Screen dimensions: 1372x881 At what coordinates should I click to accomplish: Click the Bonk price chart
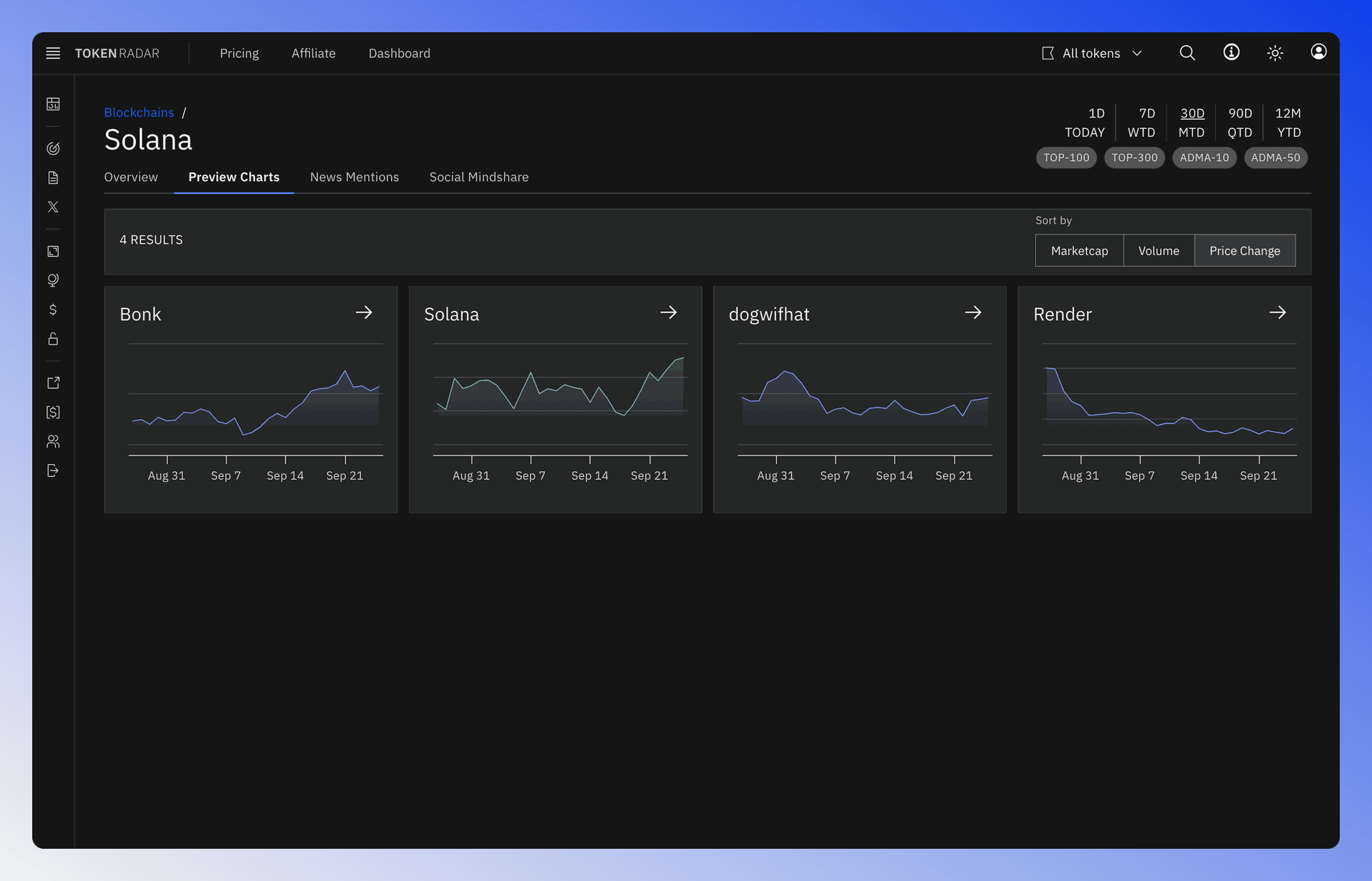pyautogui.click(x=256, y=412)
